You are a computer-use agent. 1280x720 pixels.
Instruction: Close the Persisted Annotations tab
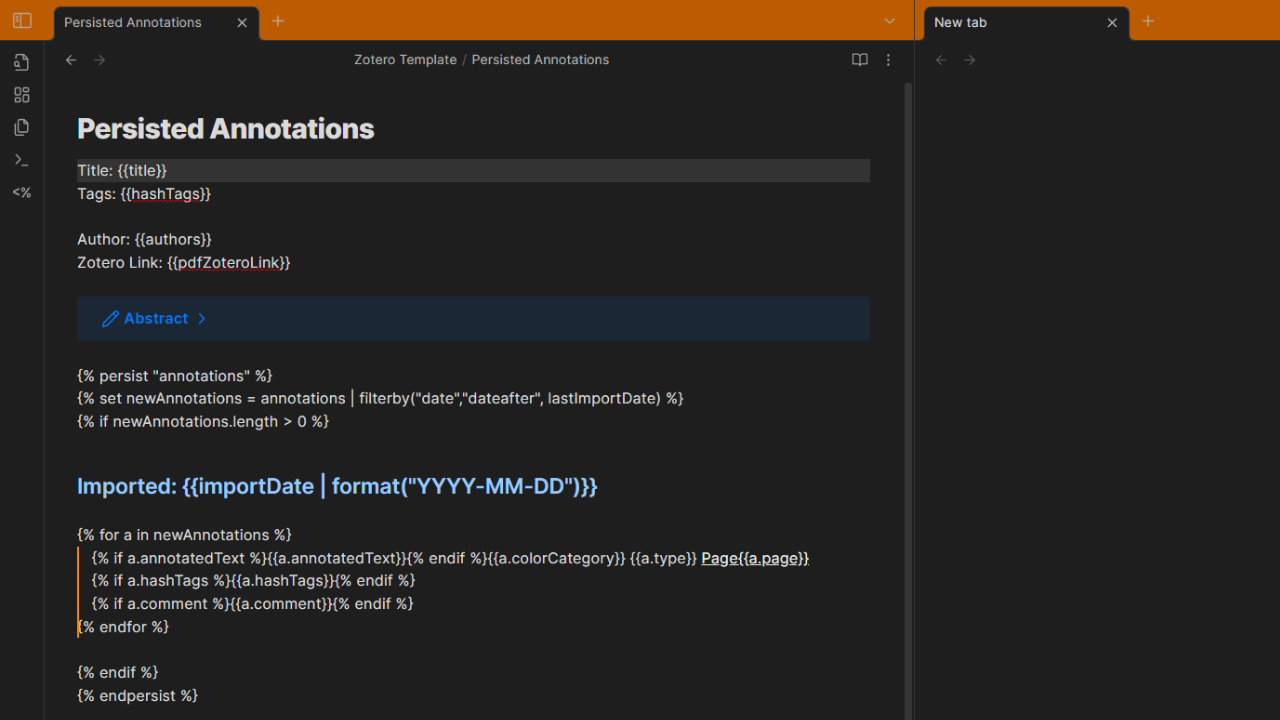[x=242, y=22]
